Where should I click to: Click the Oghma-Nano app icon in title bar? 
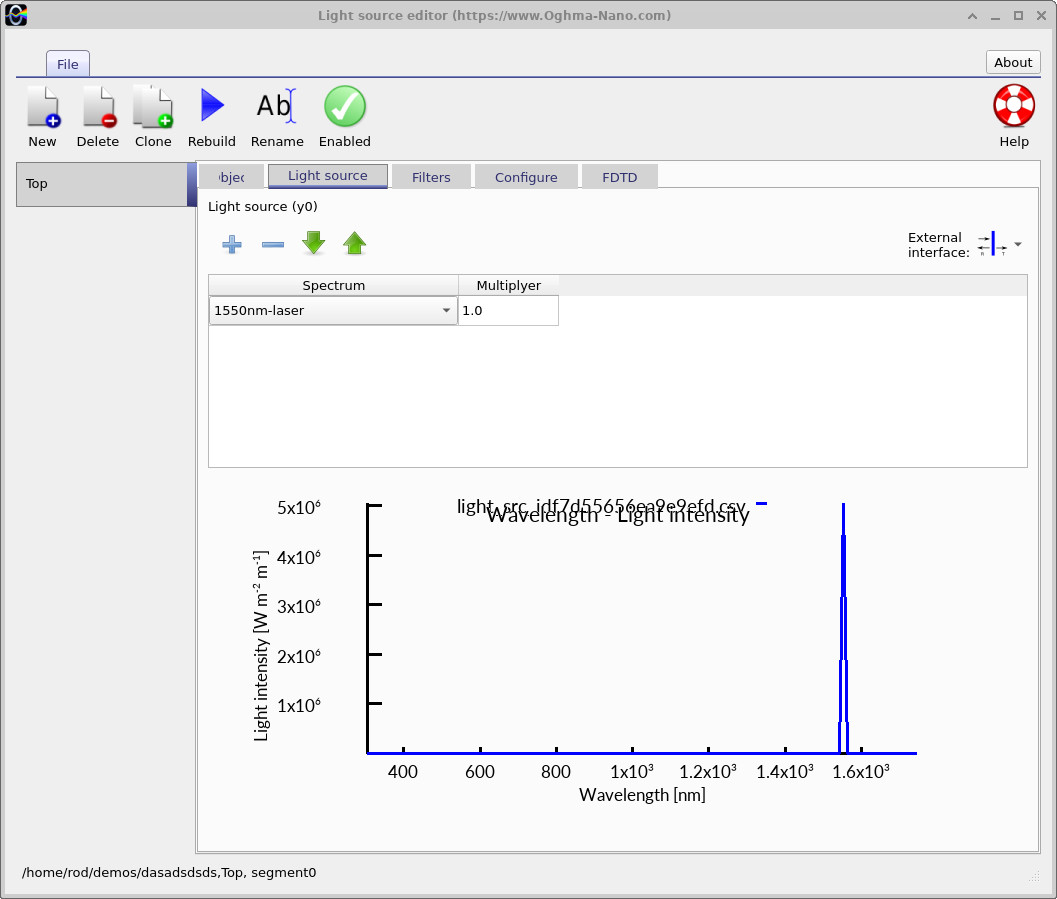pos(16,15)
